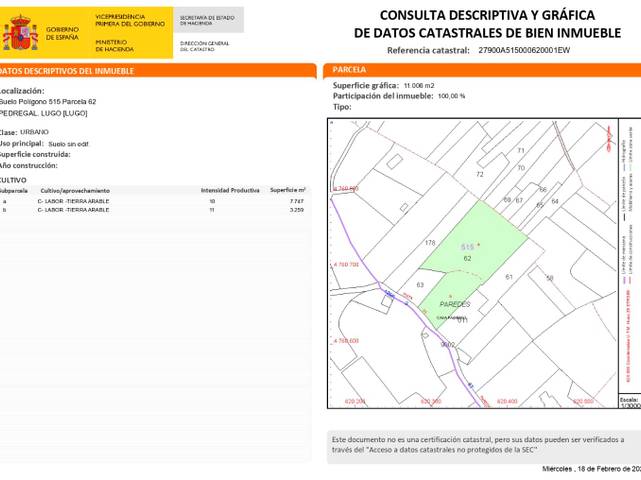Screen dimensions: 641x480
Task: Click Suelo Polígono 515 Parcela 62 text
Action: pos(48,101)
